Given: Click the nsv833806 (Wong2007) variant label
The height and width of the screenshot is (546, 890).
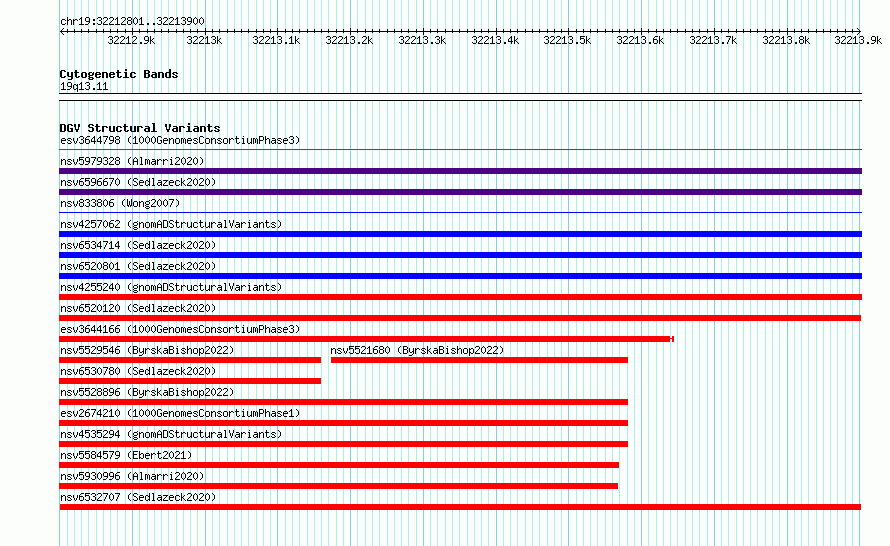Looking at the screenshot, I should (x=120, y=203).
